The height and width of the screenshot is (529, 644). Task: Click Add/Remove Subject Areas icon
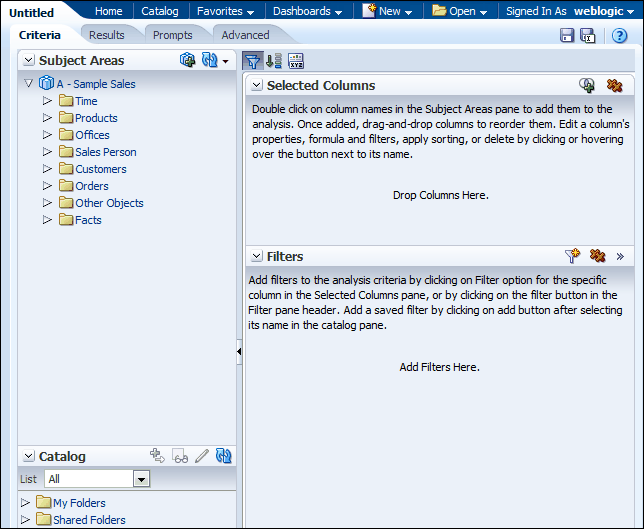pyautogui.click(x=188, y=60)
